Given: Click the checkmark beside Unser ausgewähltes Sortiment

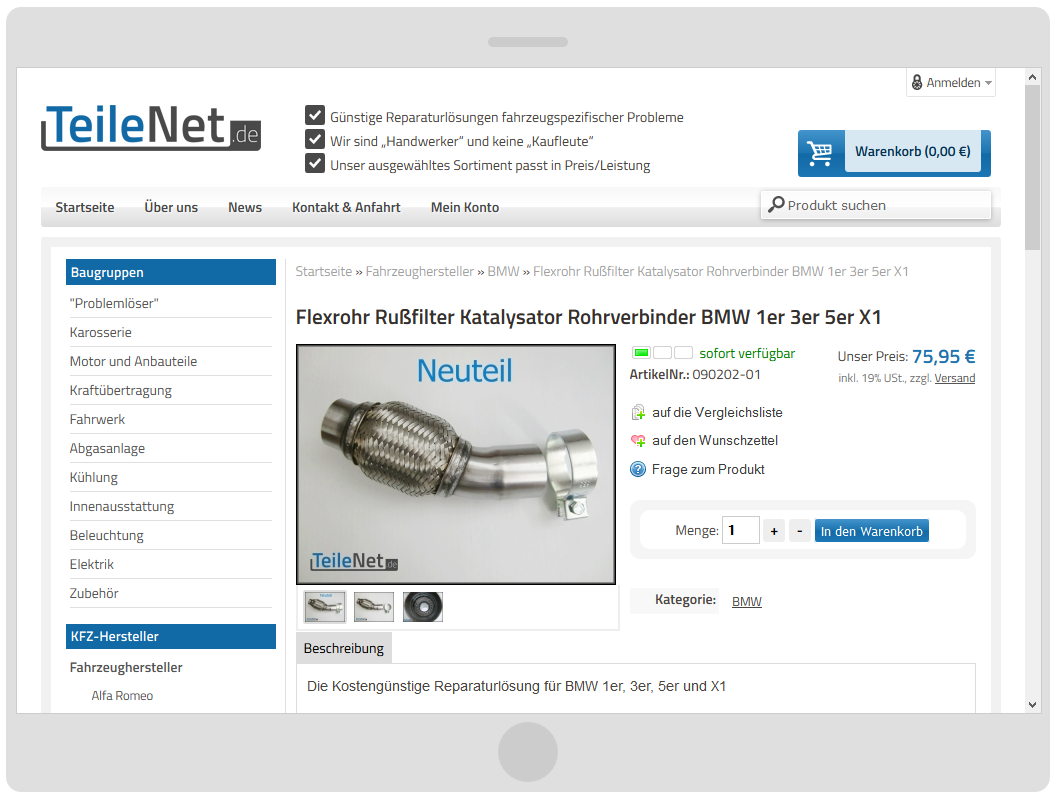Looking at the screenshot, I should coord(315,163).
